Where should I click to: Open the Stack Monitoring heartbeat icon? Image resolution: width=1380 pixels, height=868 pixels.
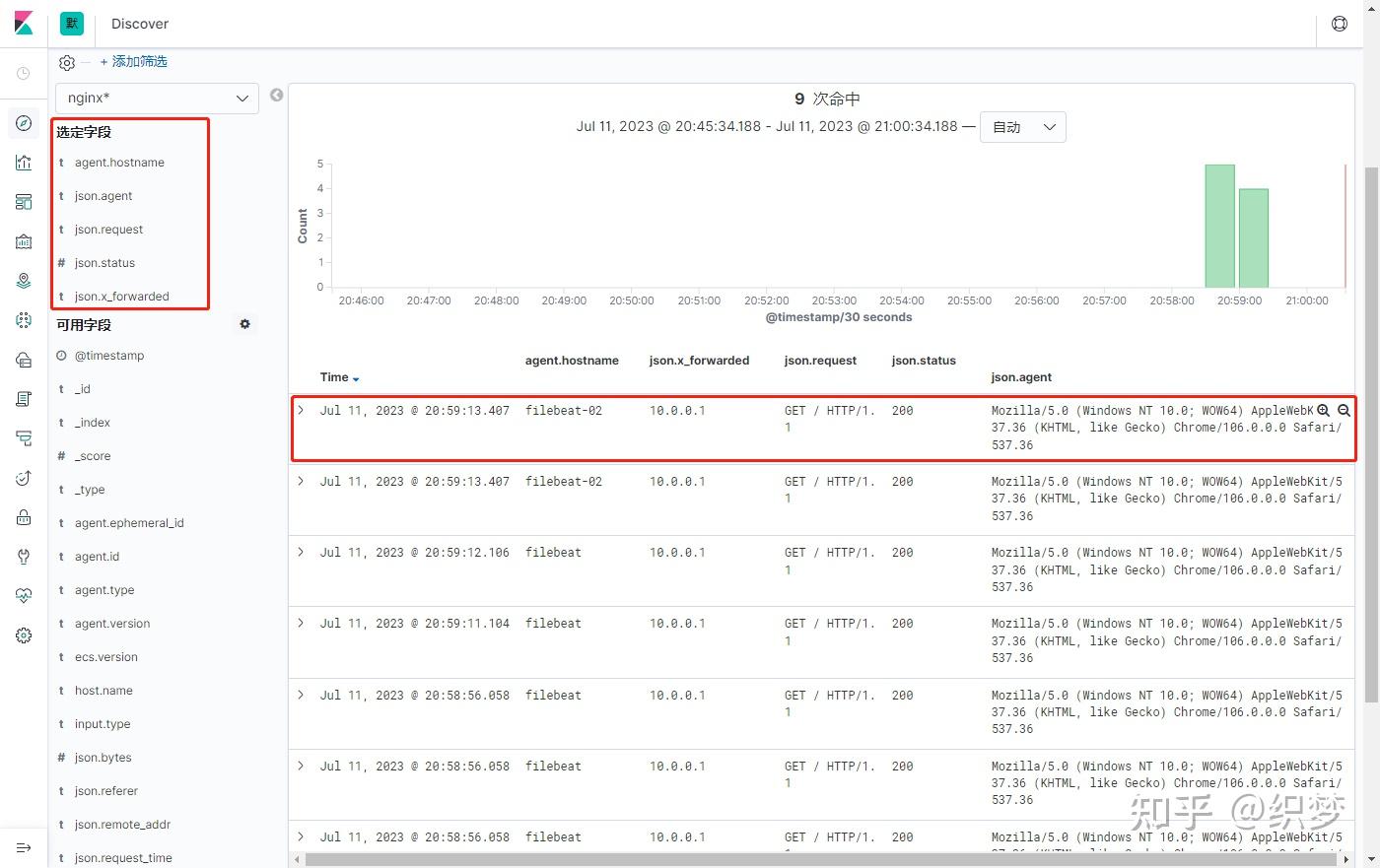(24, 596)
